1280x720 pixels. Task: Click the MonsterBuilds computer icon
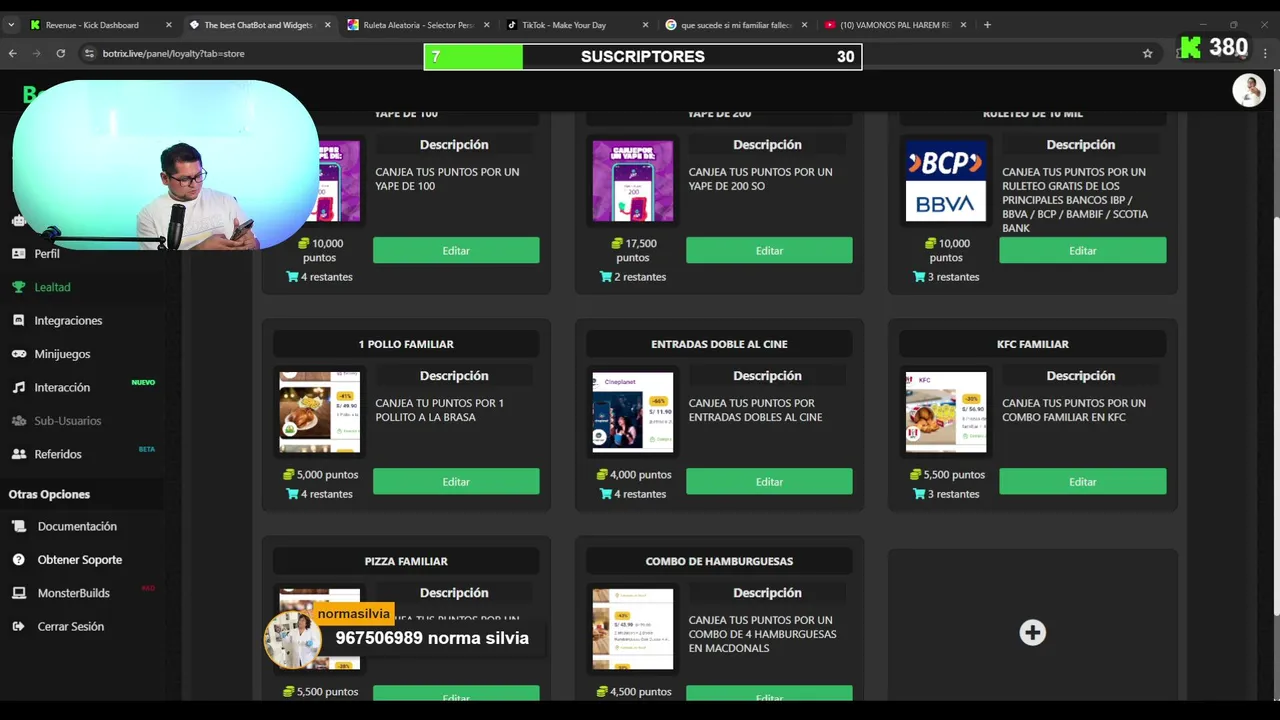point(18,593)
